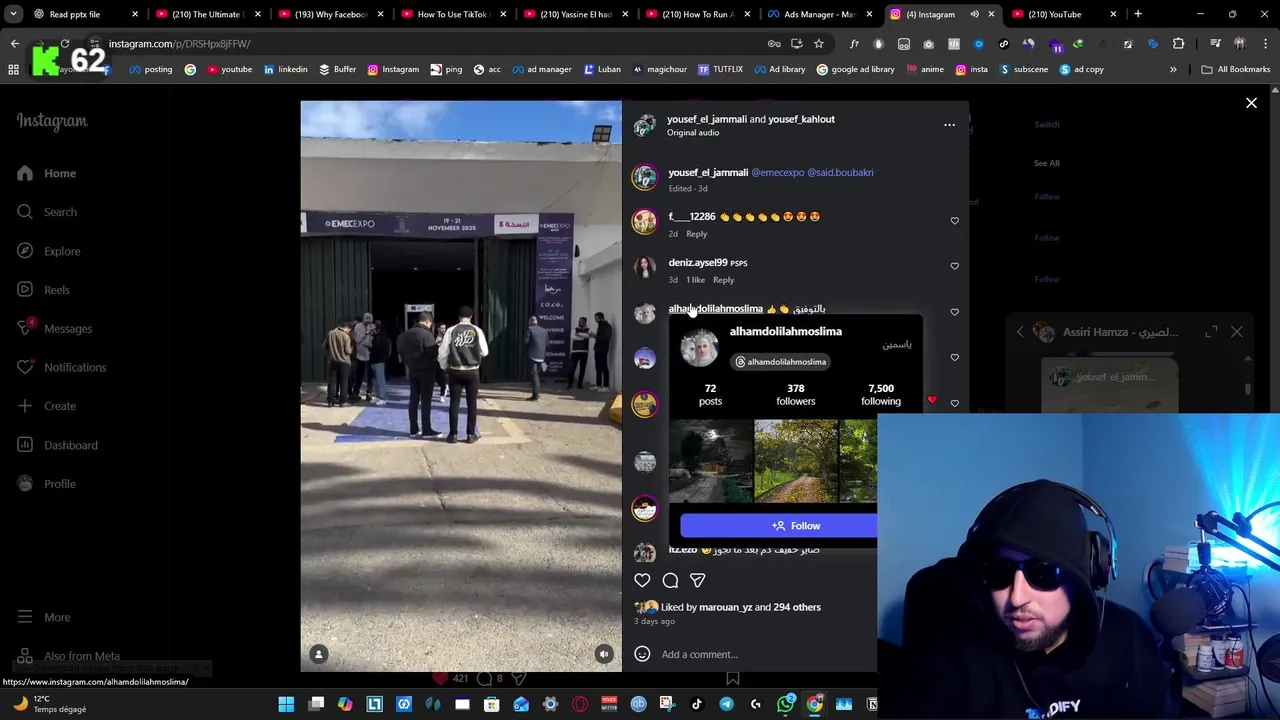Open first thumbnail in hover card
The width and height of the screenshot is (1280, 720).
(711, 461)
